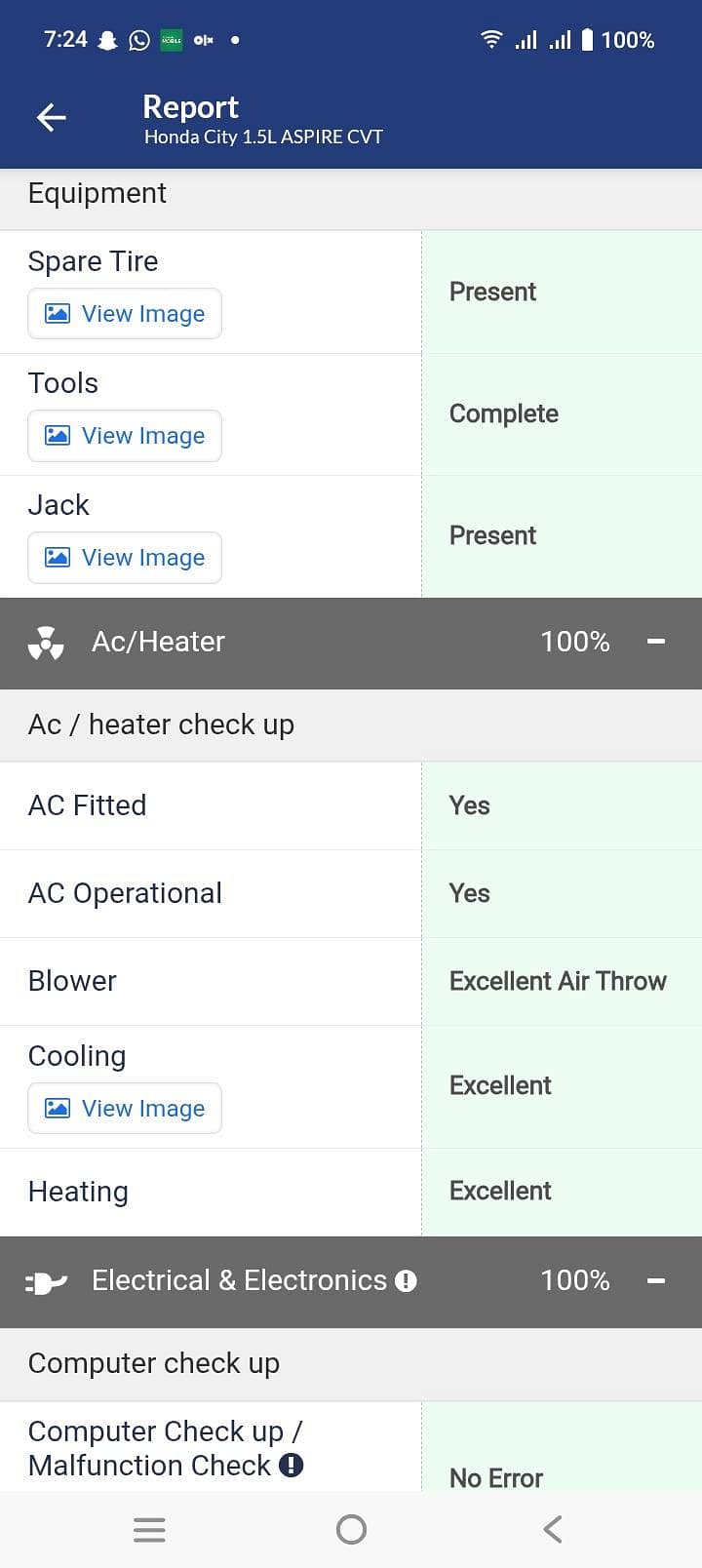
Task: View image for Jack
Action: [125, 558]
